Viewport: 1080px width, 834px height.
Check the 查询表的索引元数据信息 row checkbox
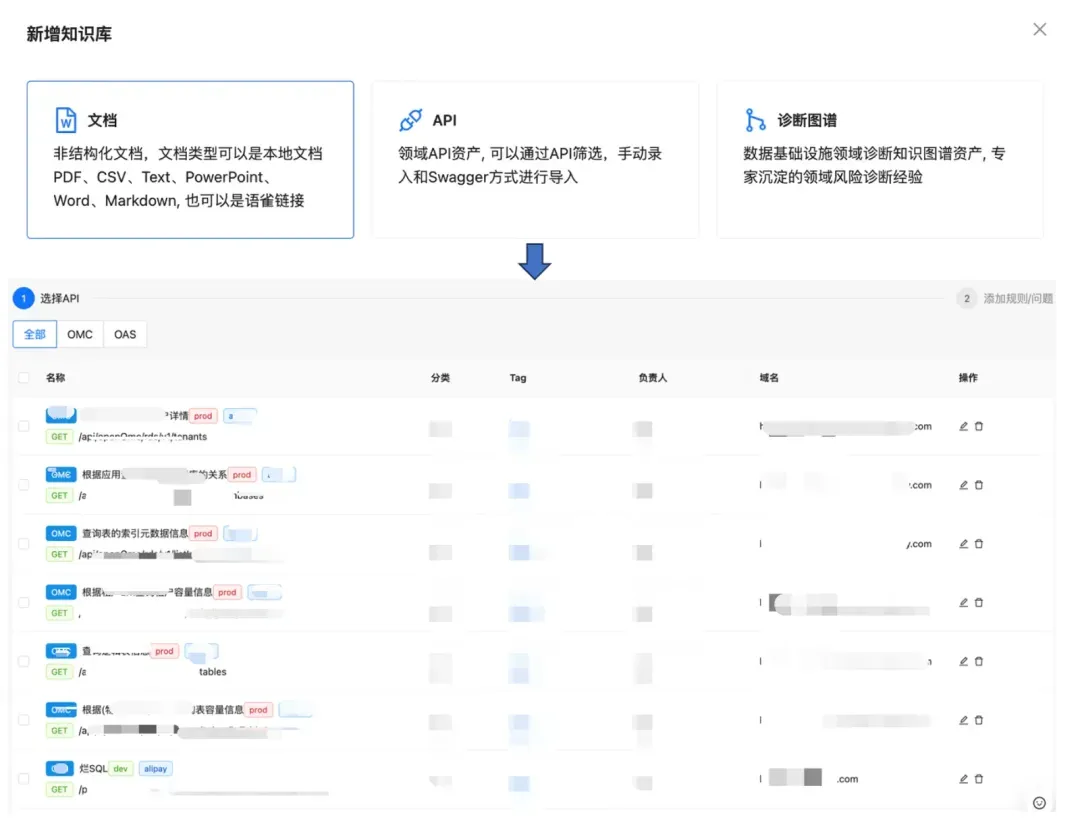click(x=24, y=544)
